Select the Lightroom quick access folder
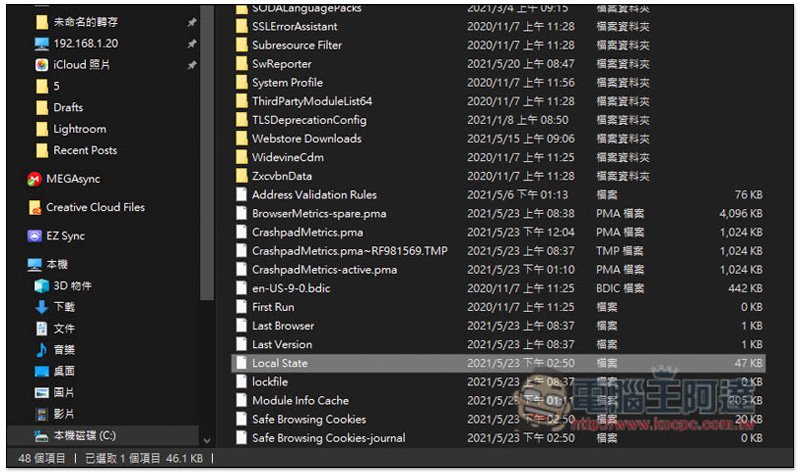 click(x=79, y=129)
